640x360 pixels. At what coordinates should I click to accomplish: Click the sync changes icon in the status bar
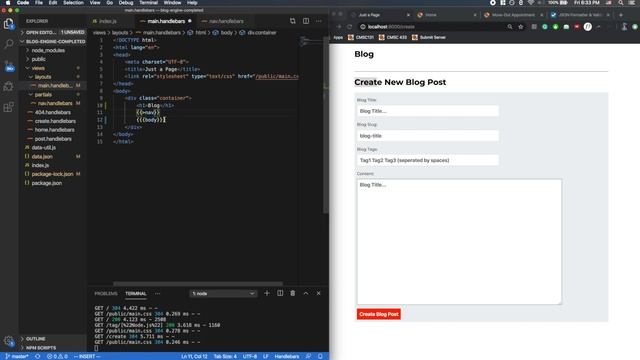coord(38,356)
